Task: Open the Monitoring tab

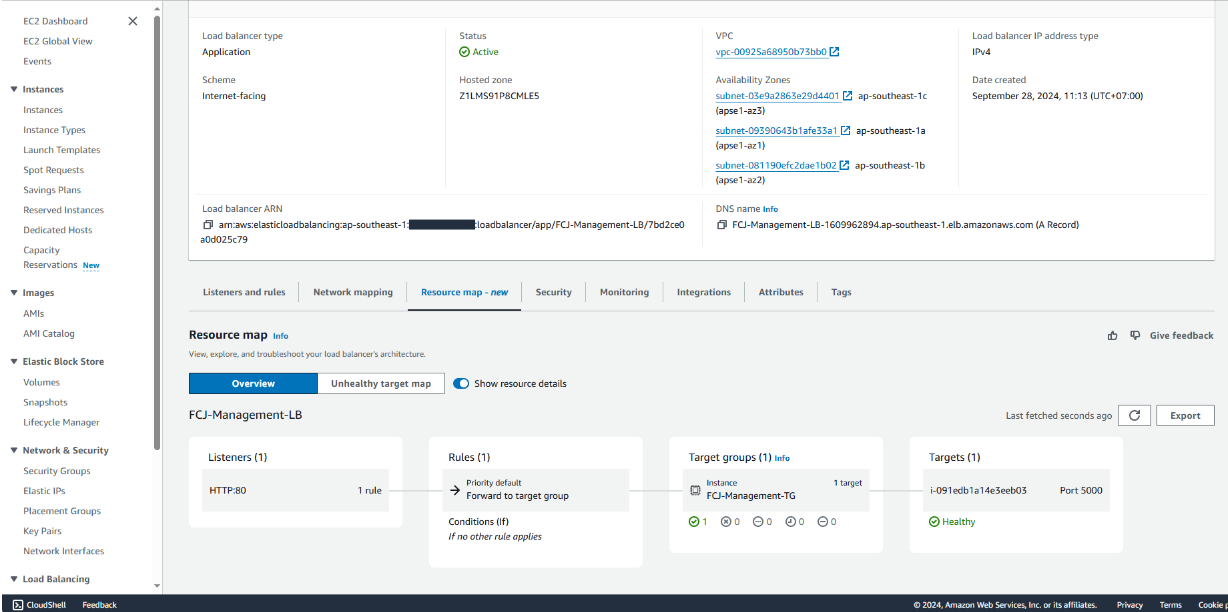Action: coord(624,292)
